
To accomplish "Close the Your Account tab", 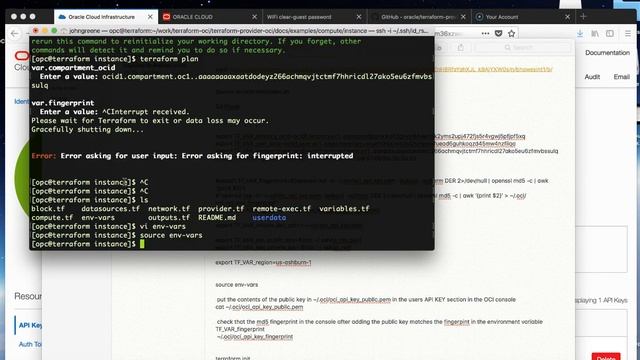I will click(x=567, y=17).
